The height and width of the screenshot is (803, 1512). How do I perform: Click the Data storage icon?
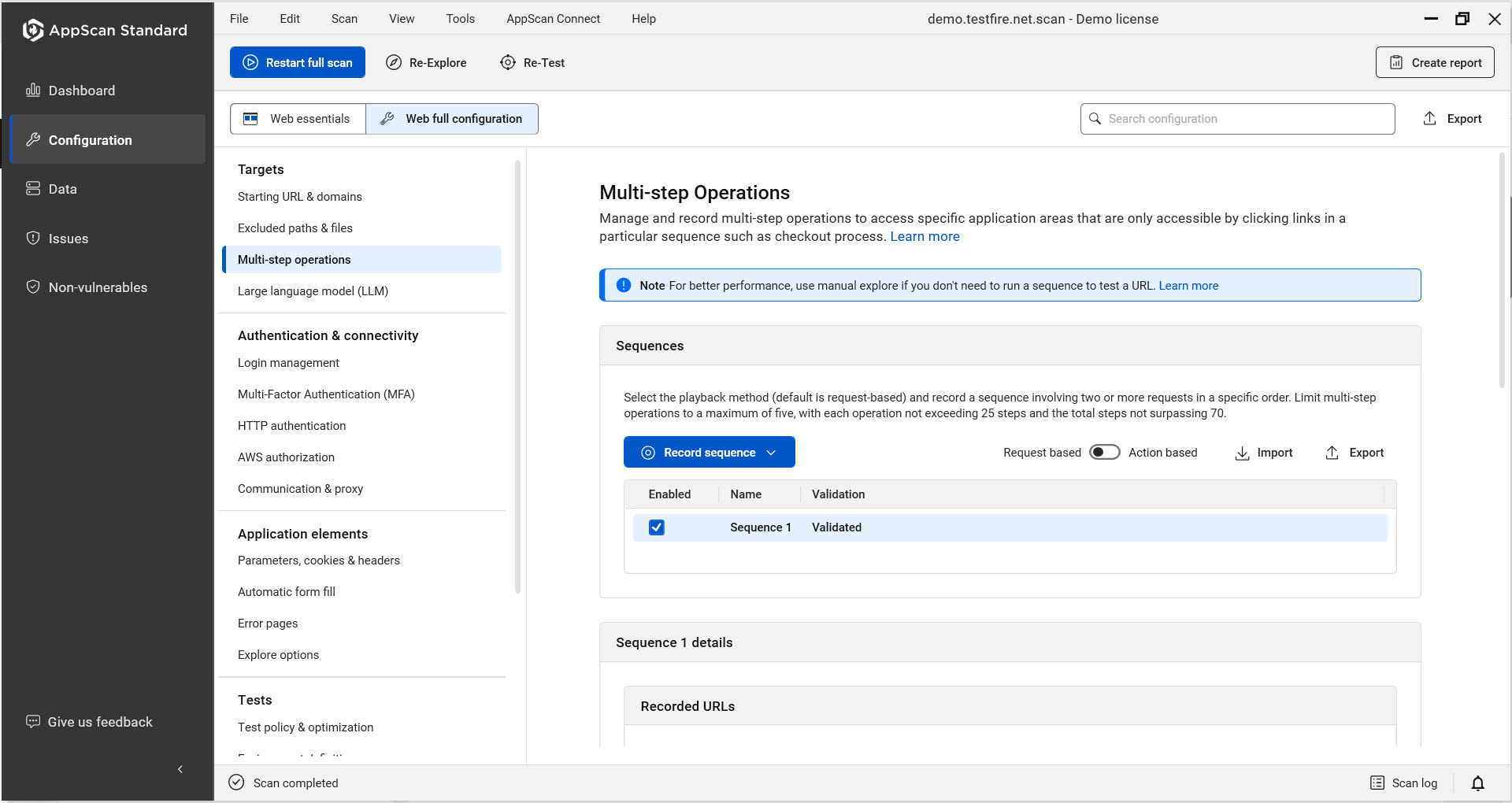[x=32, y=188]
